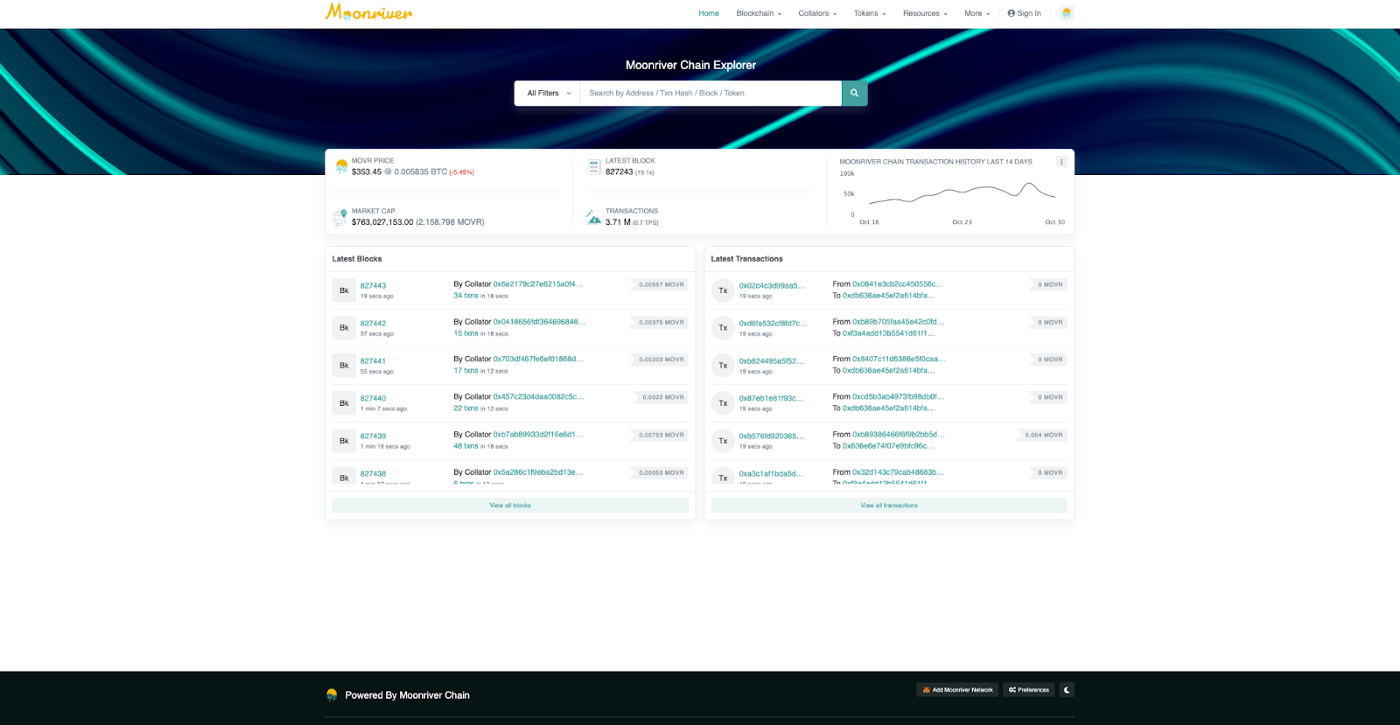Image resolution: width=1400 pixels, height=725 pixels.
Task: Open the All Filters dropdown
Action: [548, 93]
